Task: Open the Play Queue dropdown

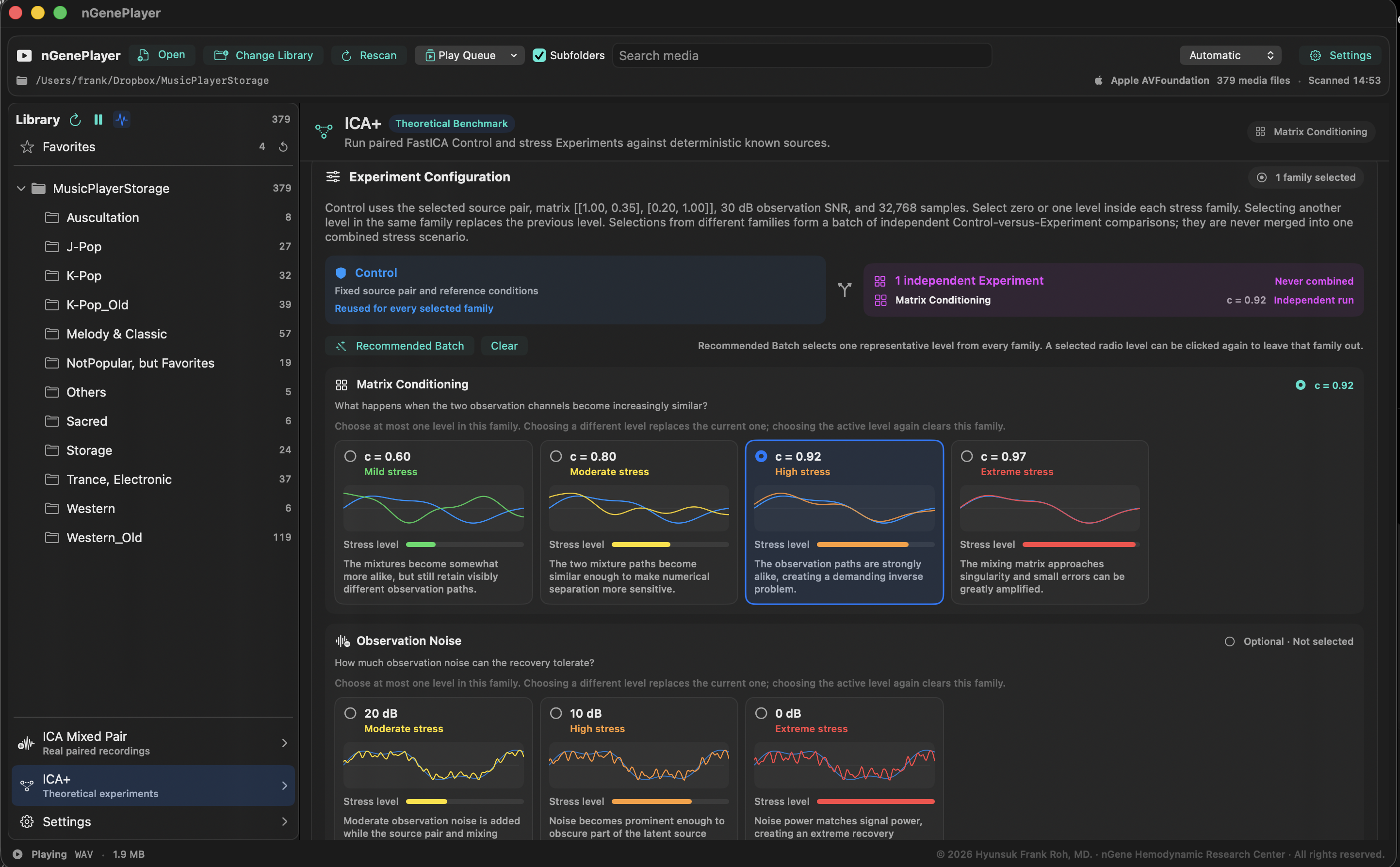Action: 469,55
